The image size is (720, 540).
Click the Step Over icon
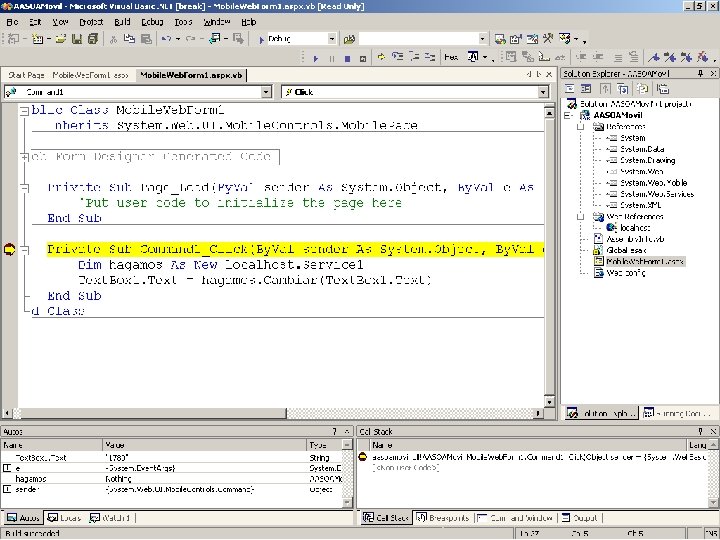click(414, 57)
